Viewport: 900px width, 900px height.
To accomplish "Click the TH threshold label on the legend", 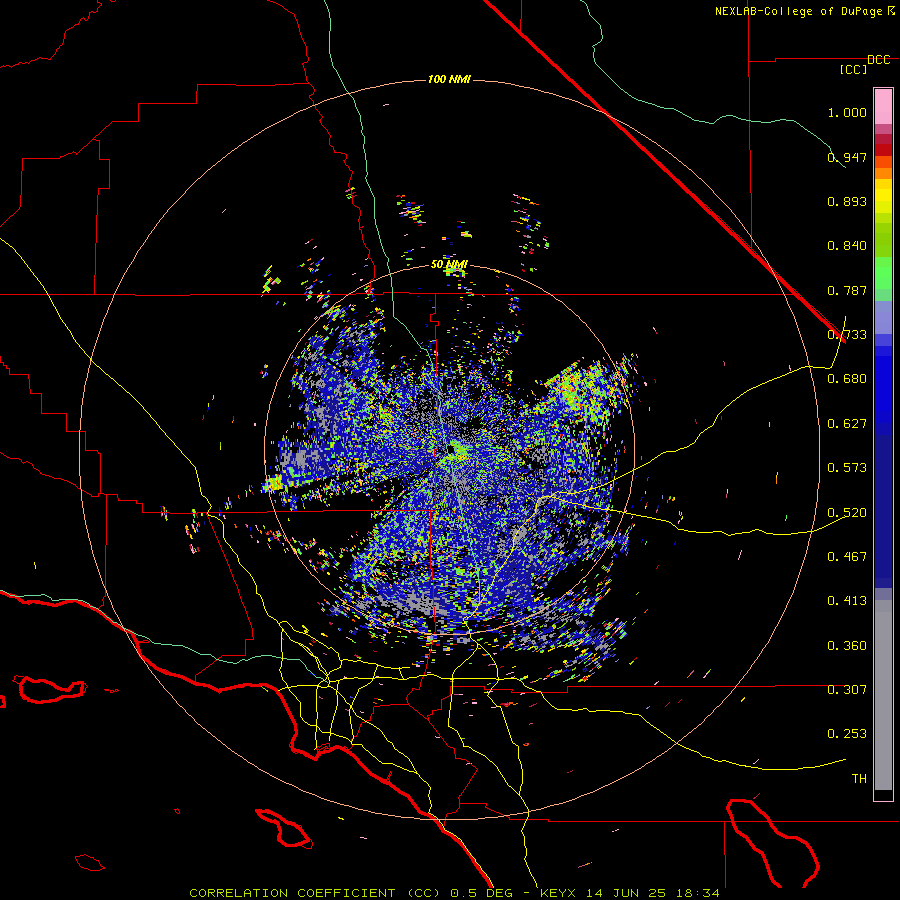I will pyautogui.click(x=859, y=779).
